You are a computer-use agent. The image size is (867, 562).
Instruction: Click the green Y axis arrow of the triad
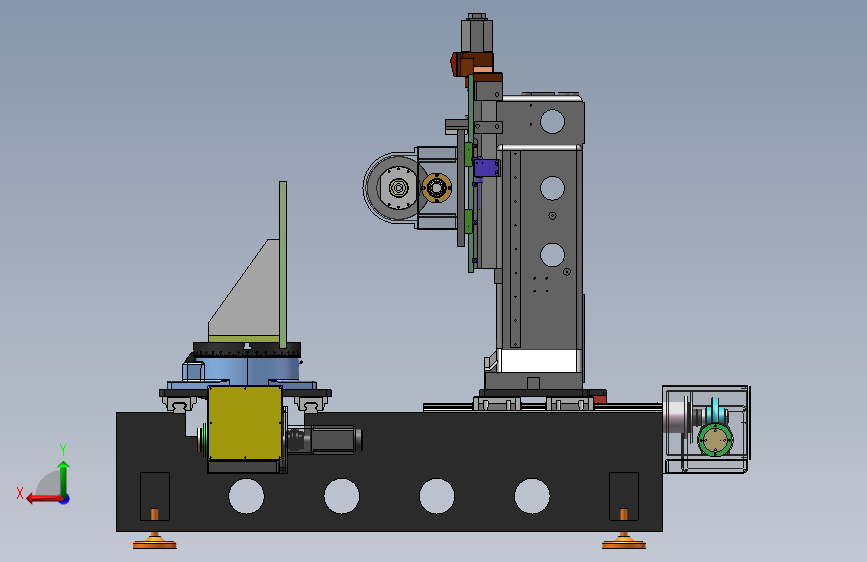click(x=64, y=478)
